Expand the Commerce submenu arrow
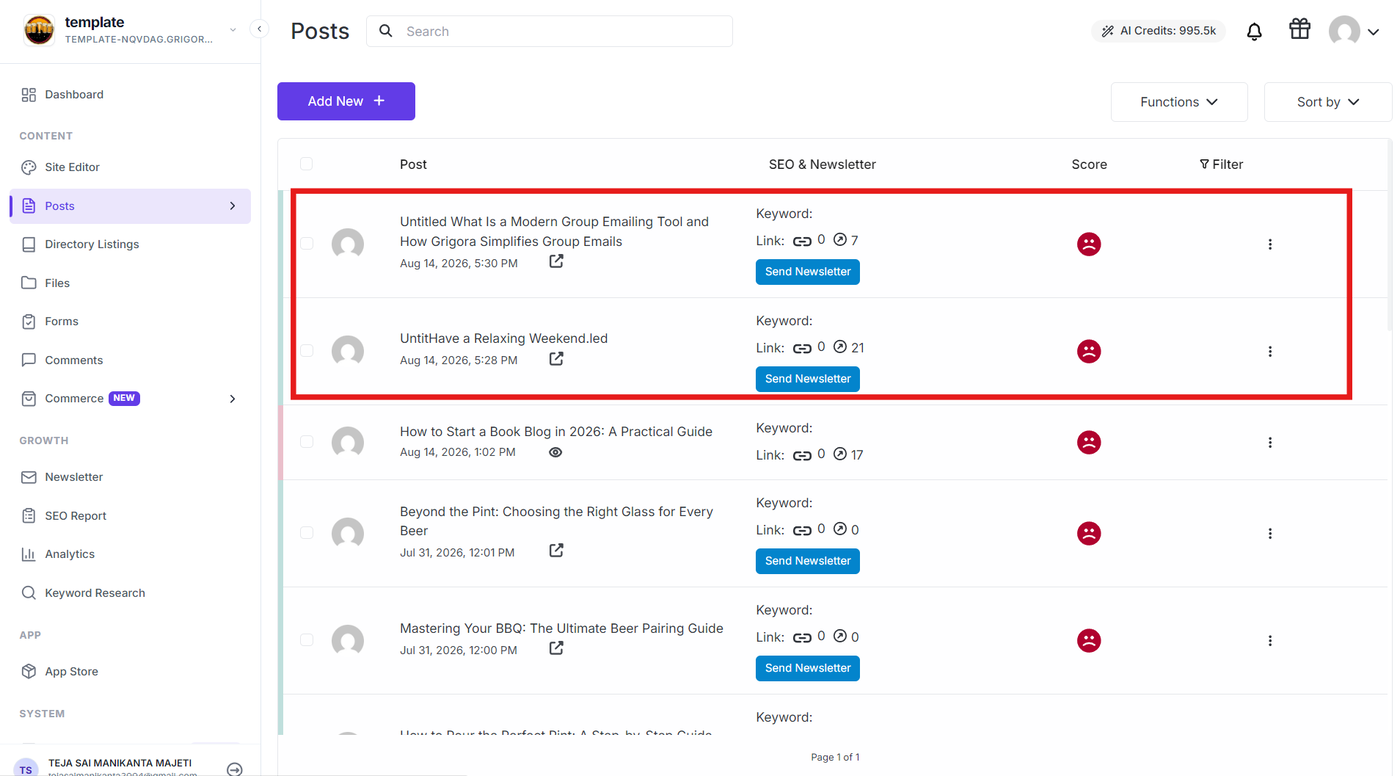Viewport: 1400px width, 776px height. tap(232, 399)
